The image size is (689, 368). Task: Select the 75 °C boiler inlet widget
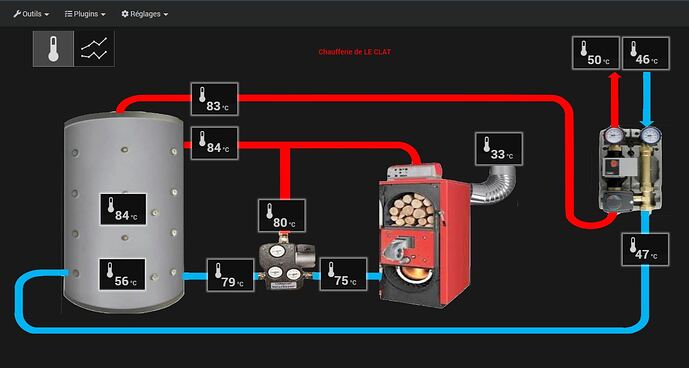pos(343,274)
